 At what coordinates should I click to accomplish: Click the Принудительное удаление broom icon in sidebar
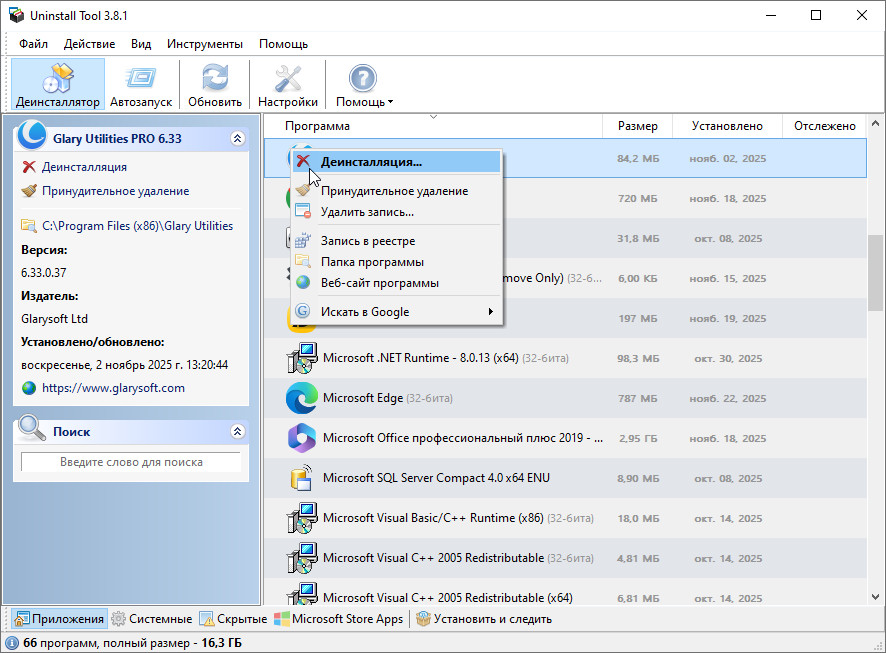click(x=29, y=191)
